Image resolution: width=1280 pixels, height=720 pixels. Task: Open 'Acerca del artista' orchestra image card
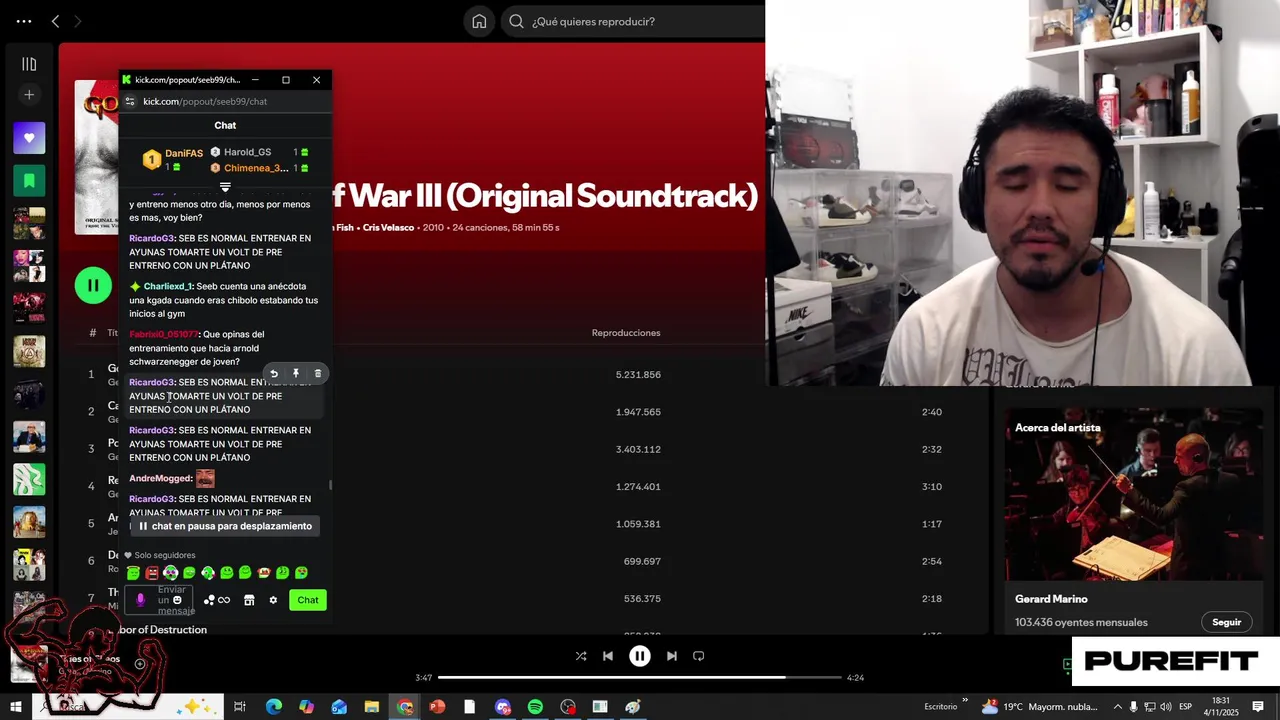1134,495
